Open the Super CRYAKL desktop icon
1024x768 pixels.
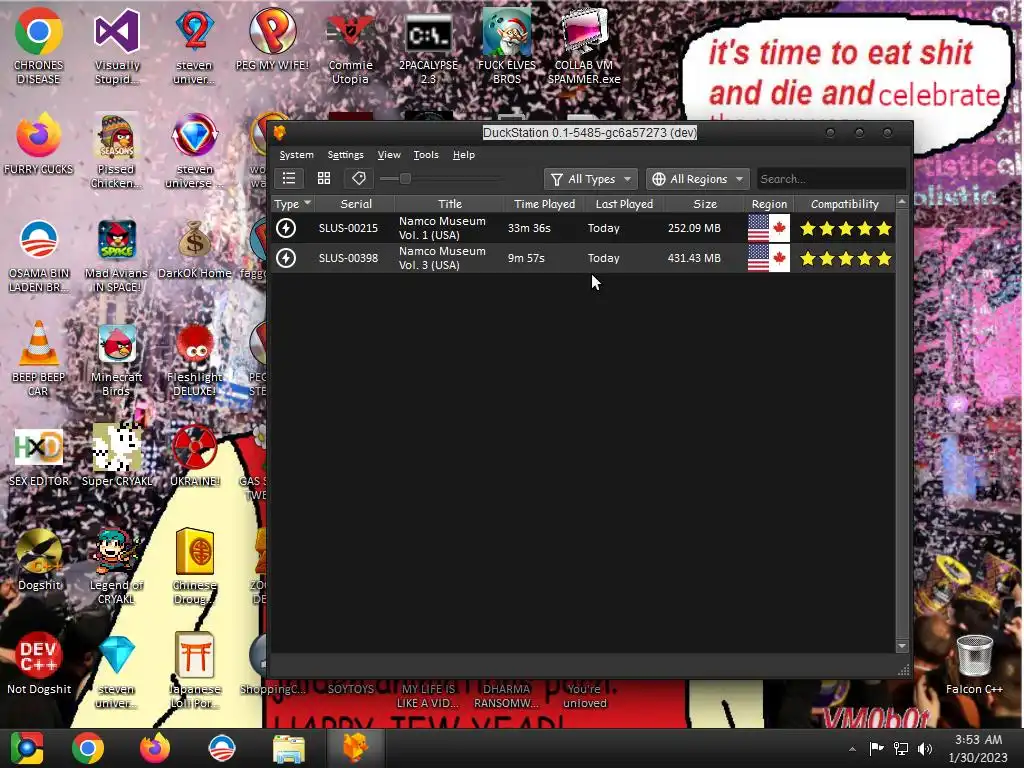[116, 456]
